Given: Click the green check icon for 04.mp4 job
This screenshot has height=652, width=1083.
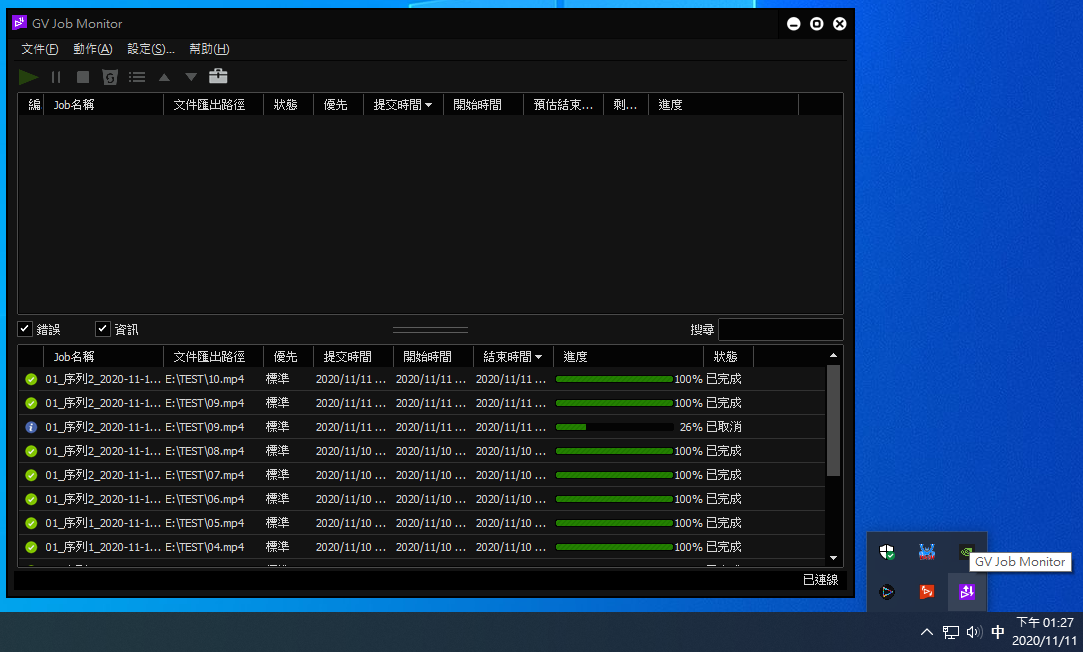Looking at the screenshot, I should coord(31,547).
